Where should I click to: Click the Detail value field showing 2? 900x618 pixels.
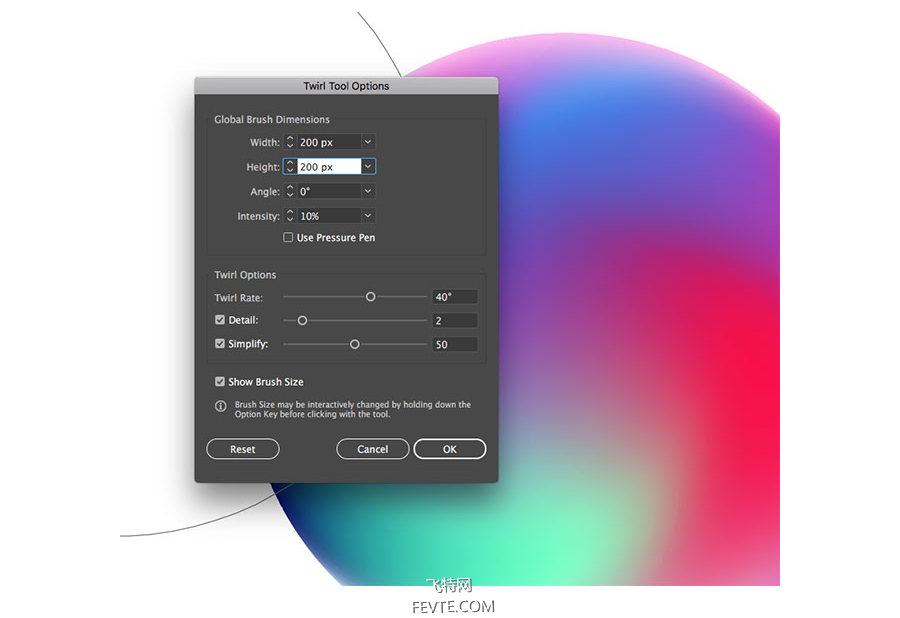455,320
